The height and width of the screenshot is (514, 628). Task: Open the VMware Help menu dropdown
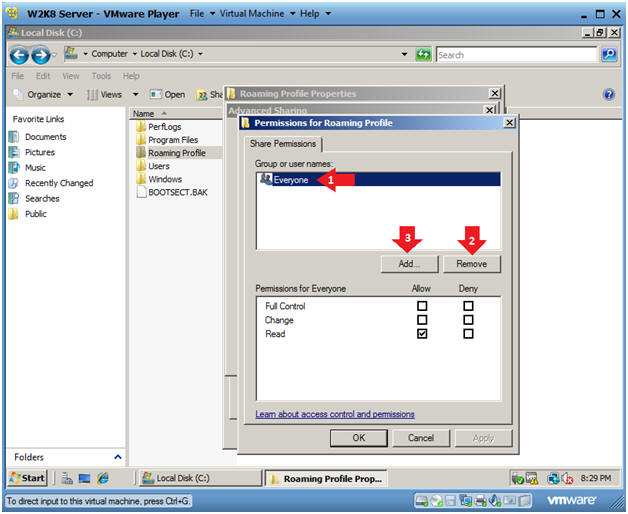[x=315, y=14]
